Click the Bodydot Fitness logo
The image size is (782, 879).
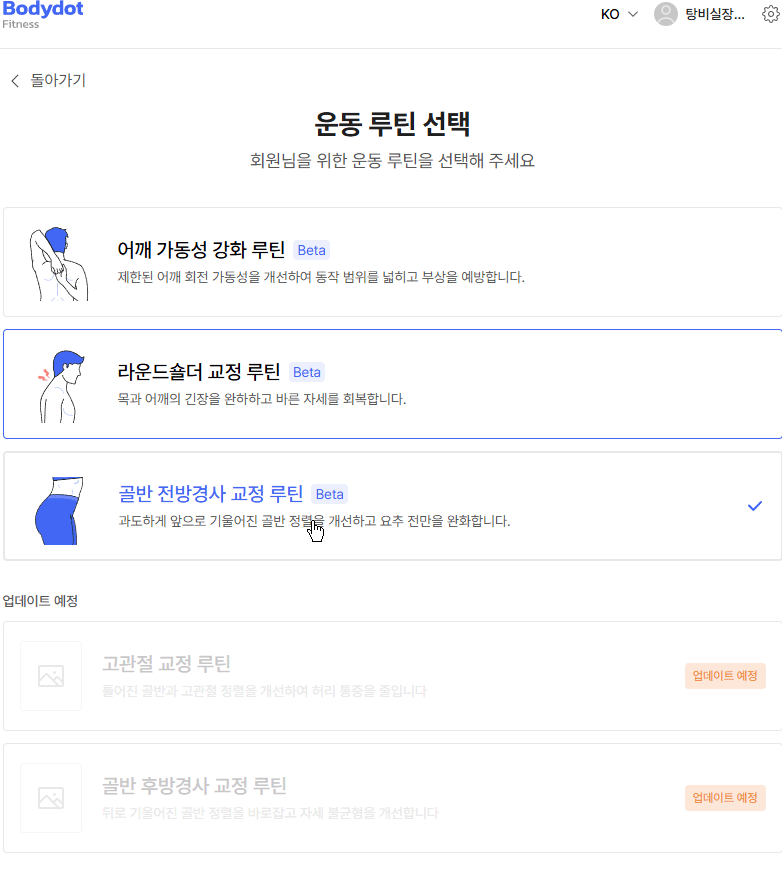(x=43, y=15)
